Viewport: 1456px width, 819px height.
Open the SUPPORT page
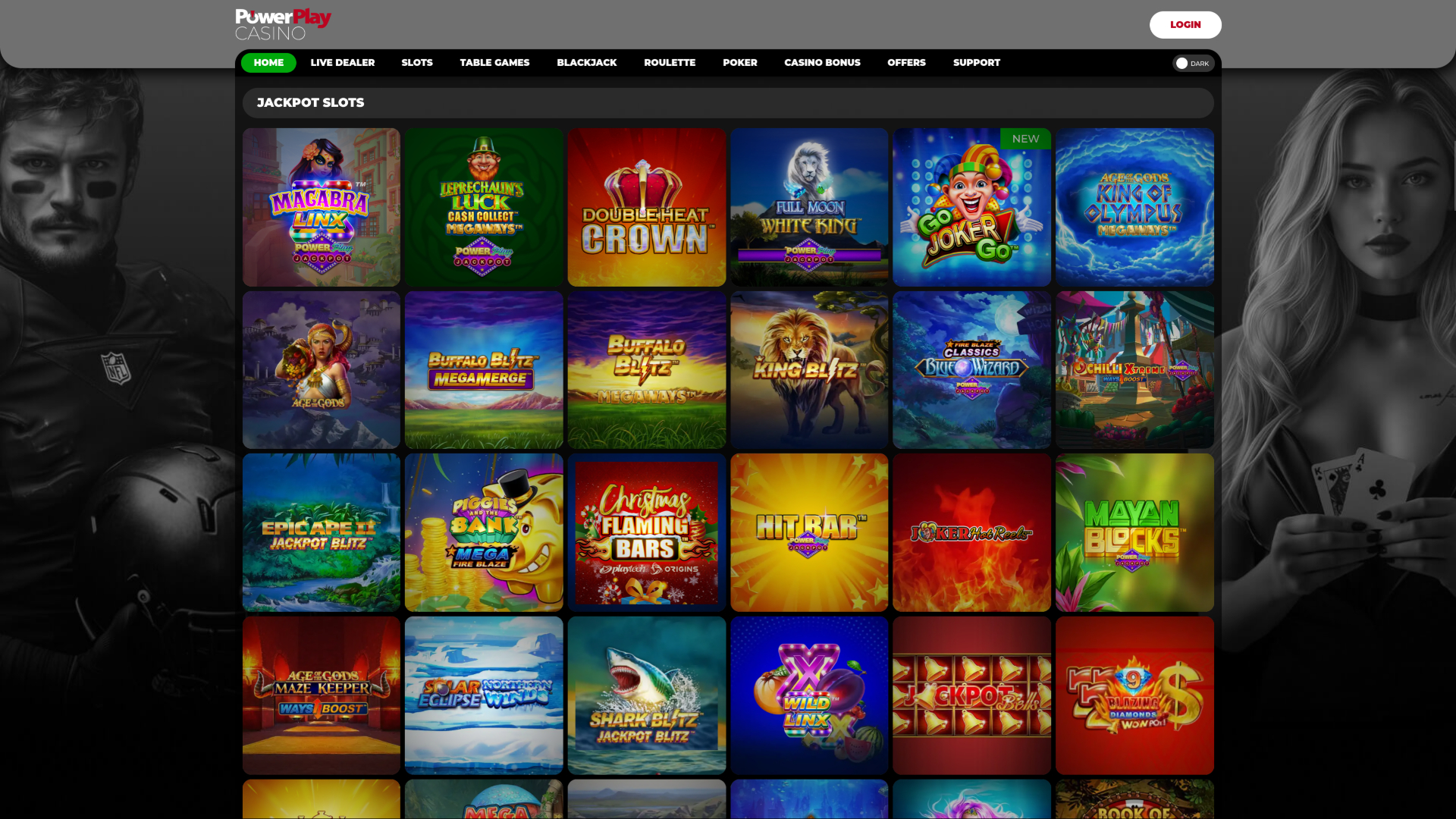click(977, 63)
